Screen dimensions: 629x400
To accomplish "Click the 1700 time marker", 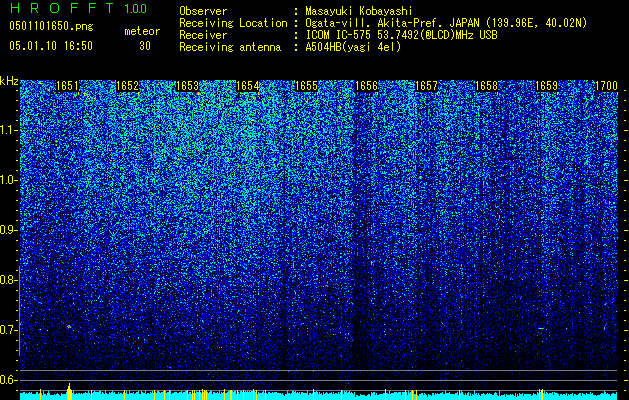I will tap(606, 86).
